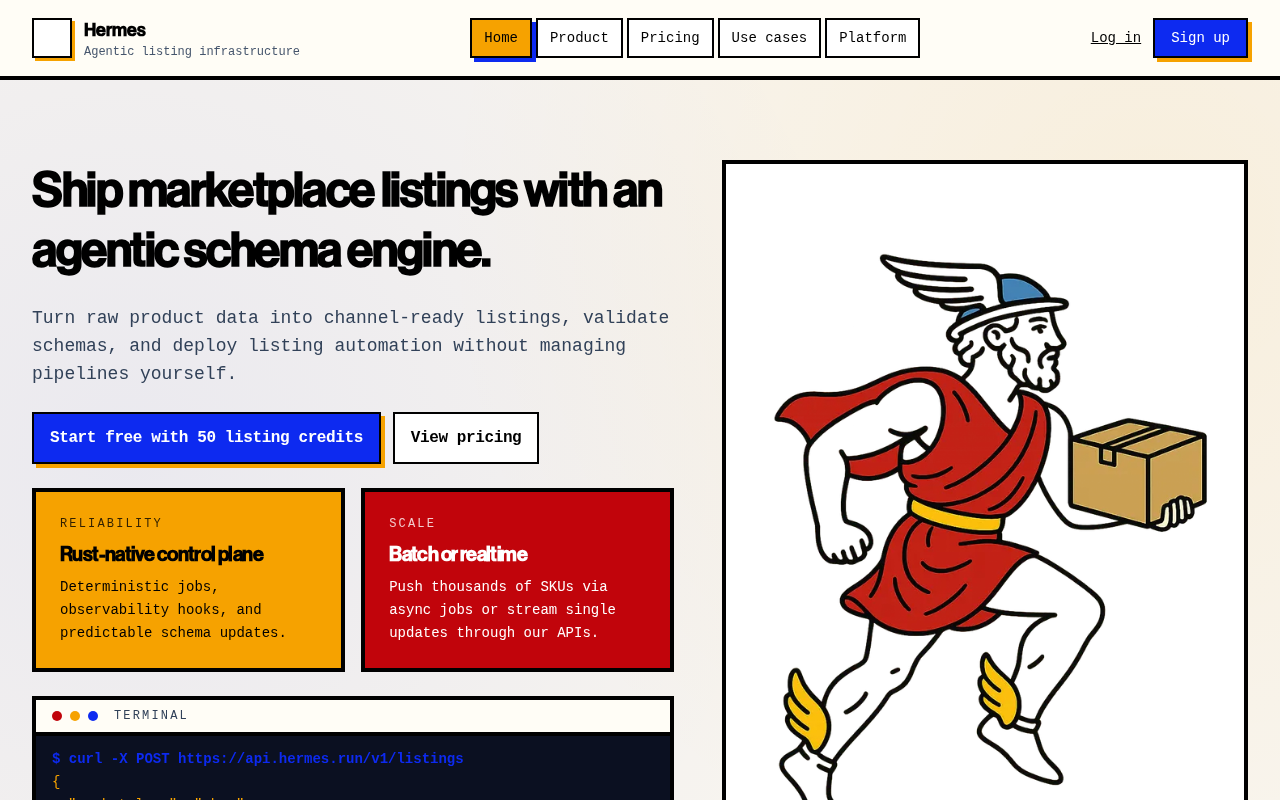Open the Rust-native control plane card
Screen dimensions: 1280x800
click(x=188, y=580)
